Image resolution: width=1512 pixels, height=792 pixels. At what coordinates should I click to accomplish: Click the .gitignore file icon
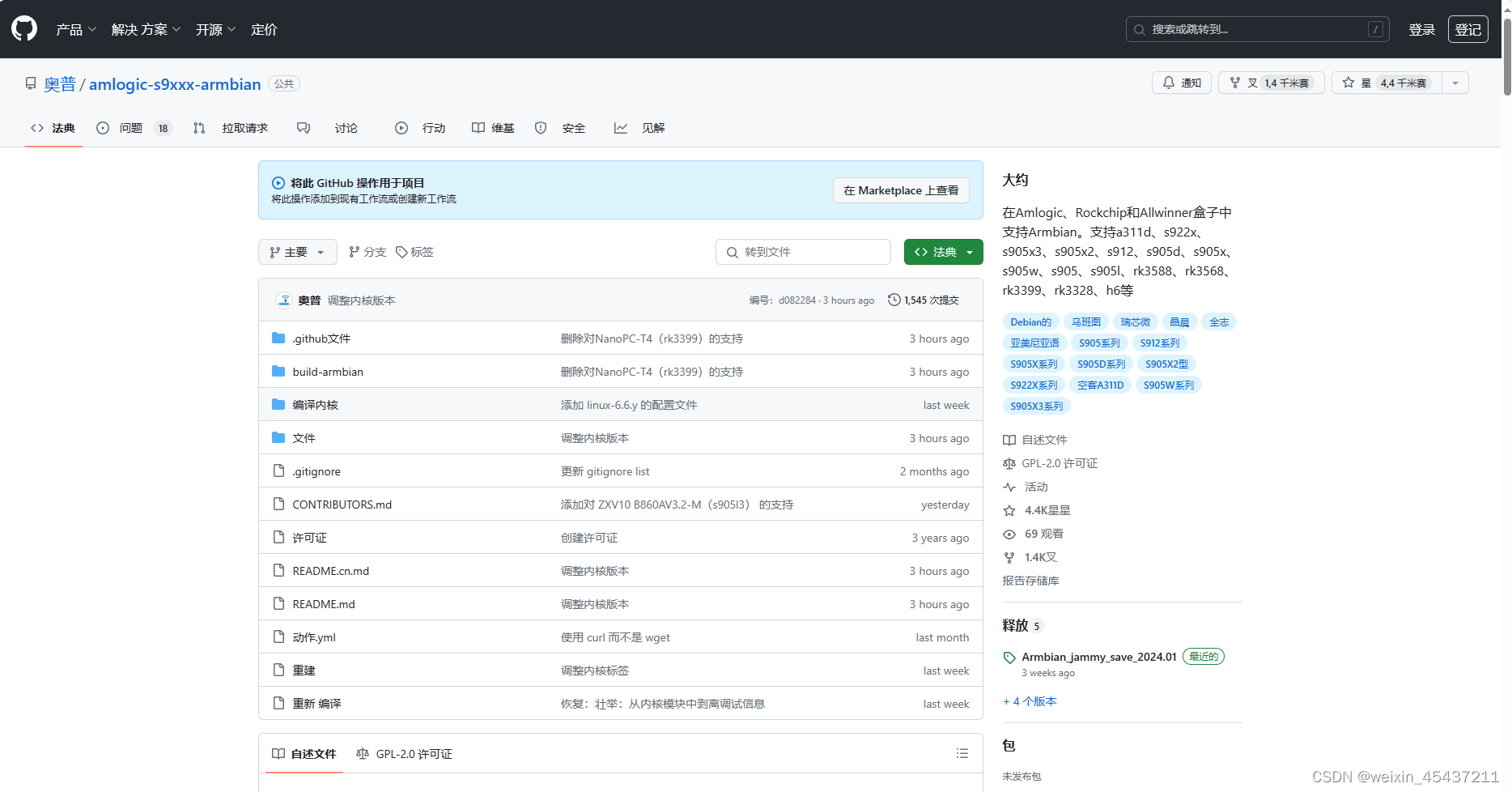coord(279,471)
